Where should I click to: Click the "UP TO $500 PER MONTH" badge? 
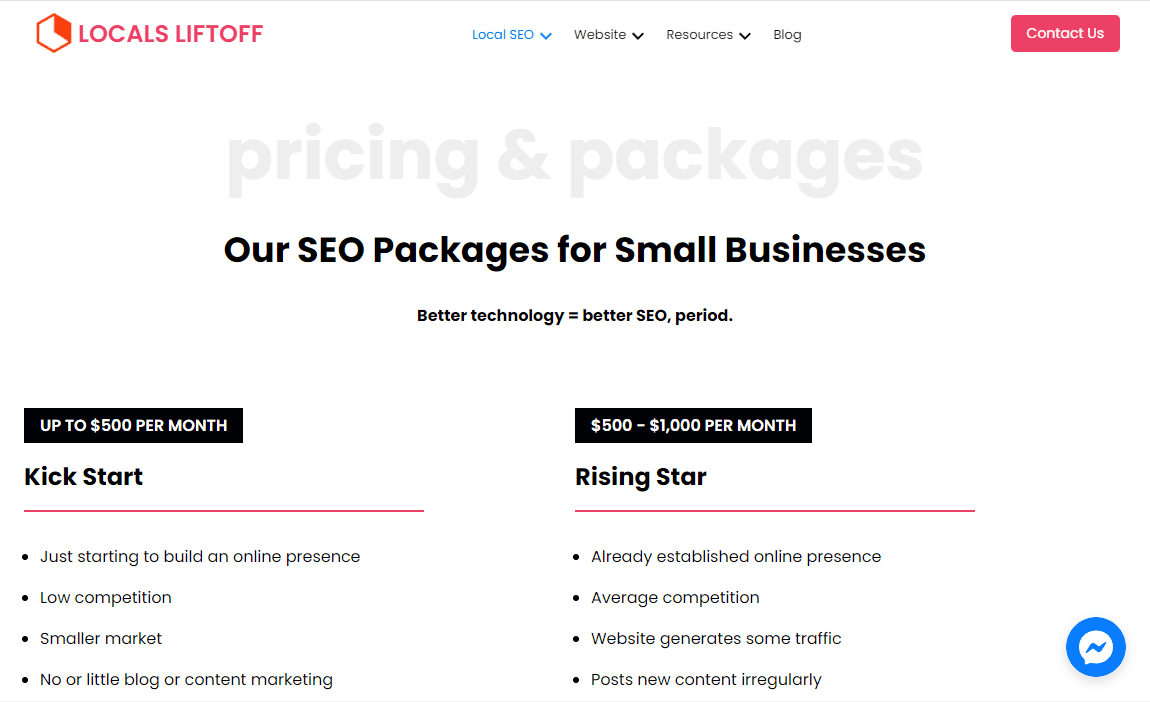[133, 425]
